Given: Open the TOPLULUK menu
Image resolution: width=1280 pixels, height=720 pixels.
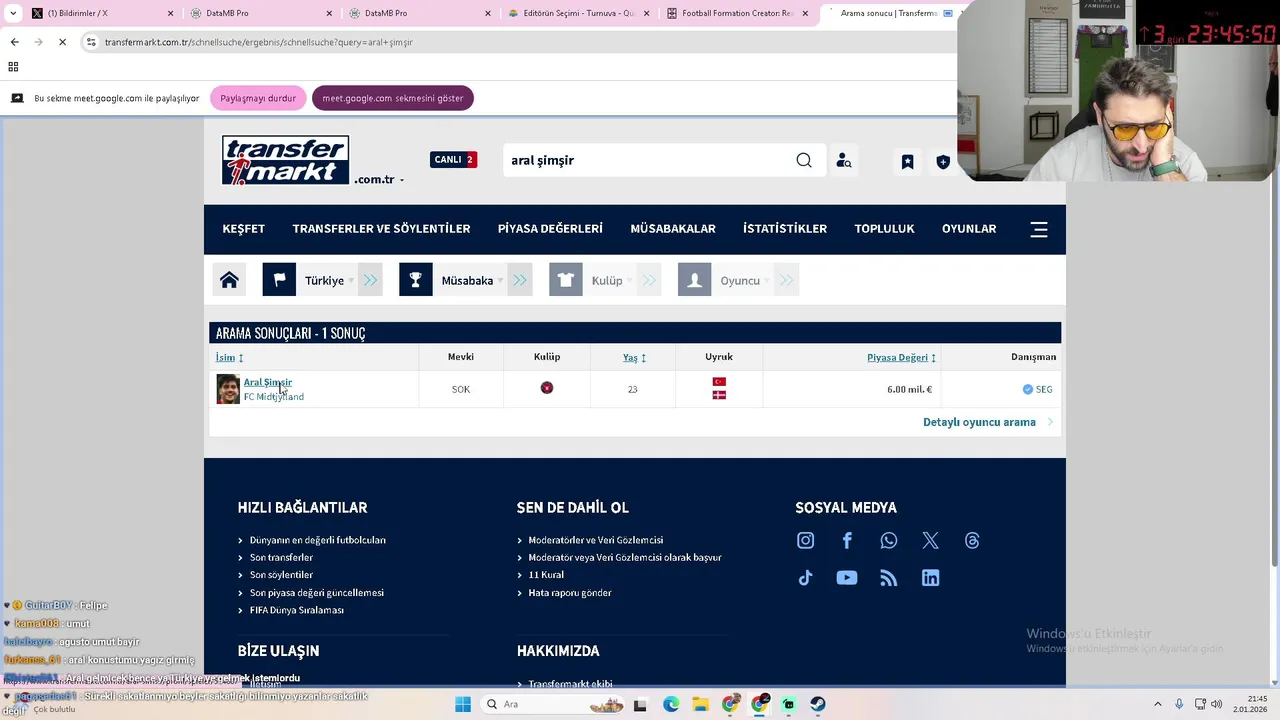Looking at the screenshot, I should (x=884, y=229).
